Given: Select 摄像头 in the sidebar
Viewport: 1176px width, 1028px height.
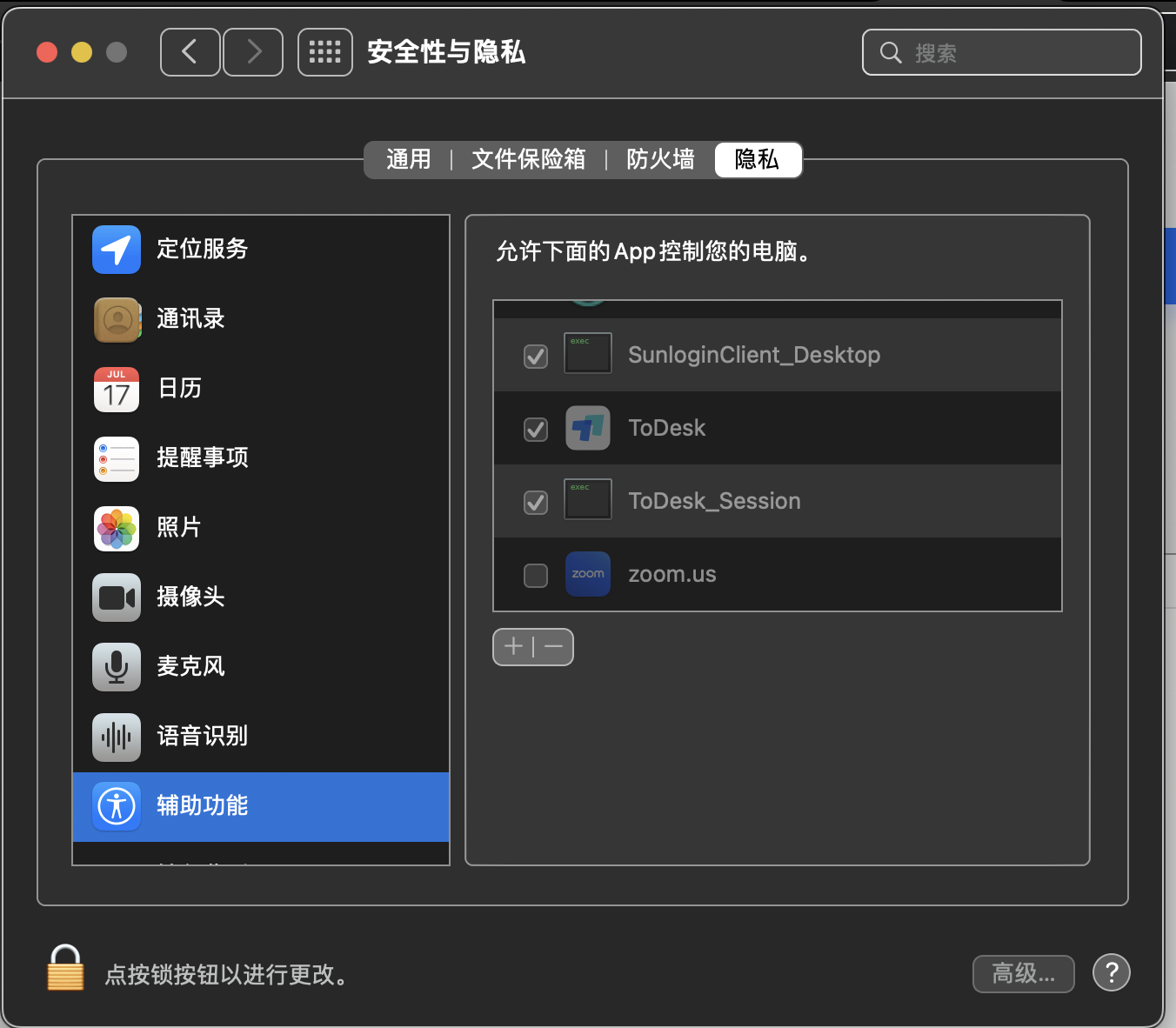Looking at the screenshot, I should [261, 597].
